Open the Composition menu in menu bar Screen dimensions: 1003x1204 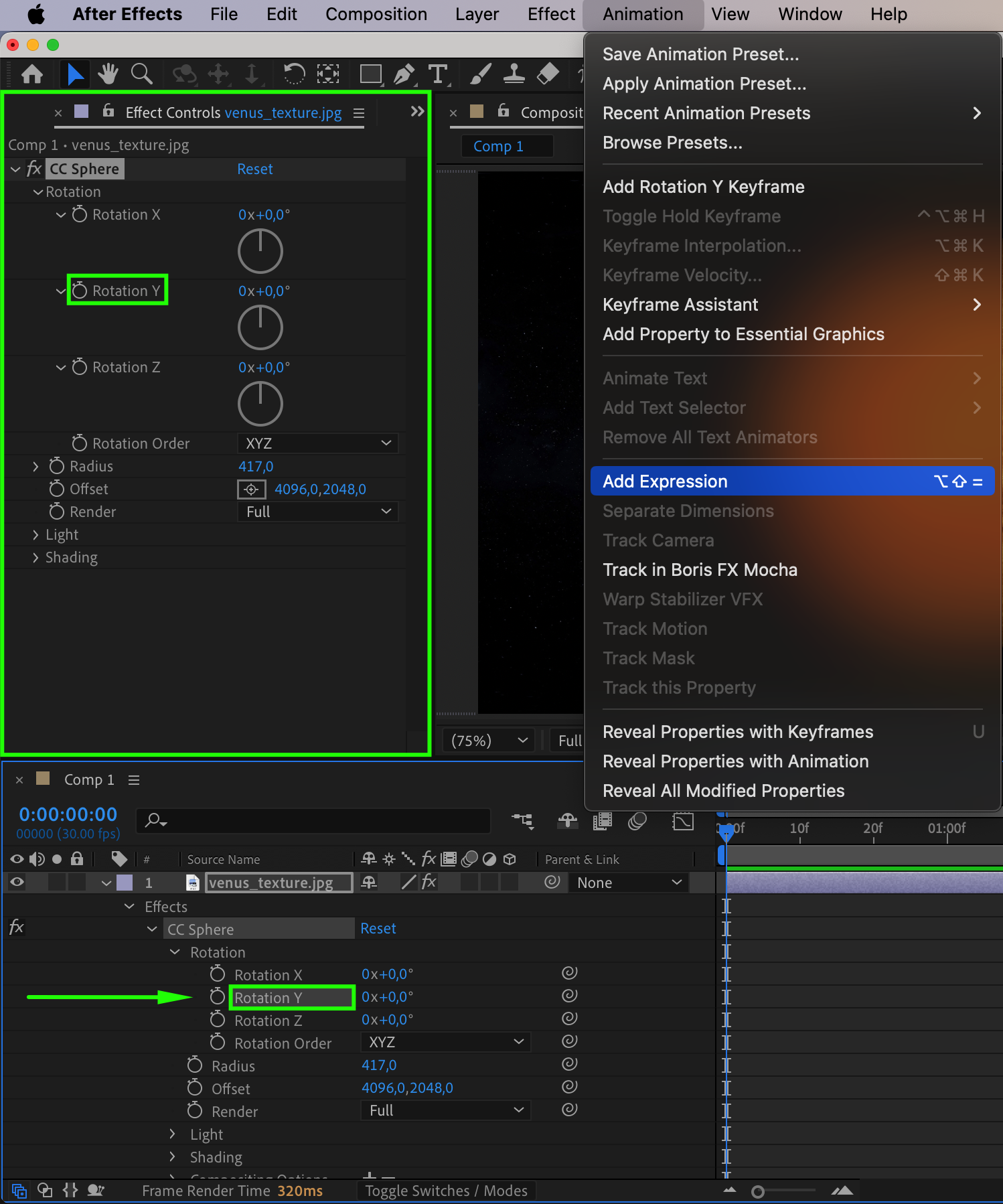[x=376, y=14]
